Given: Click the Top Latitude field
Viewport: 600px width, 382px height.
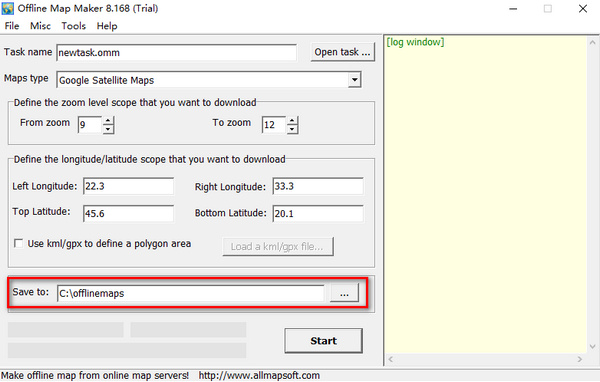Looking at the screenshot, I should click(x=129, y=213).
